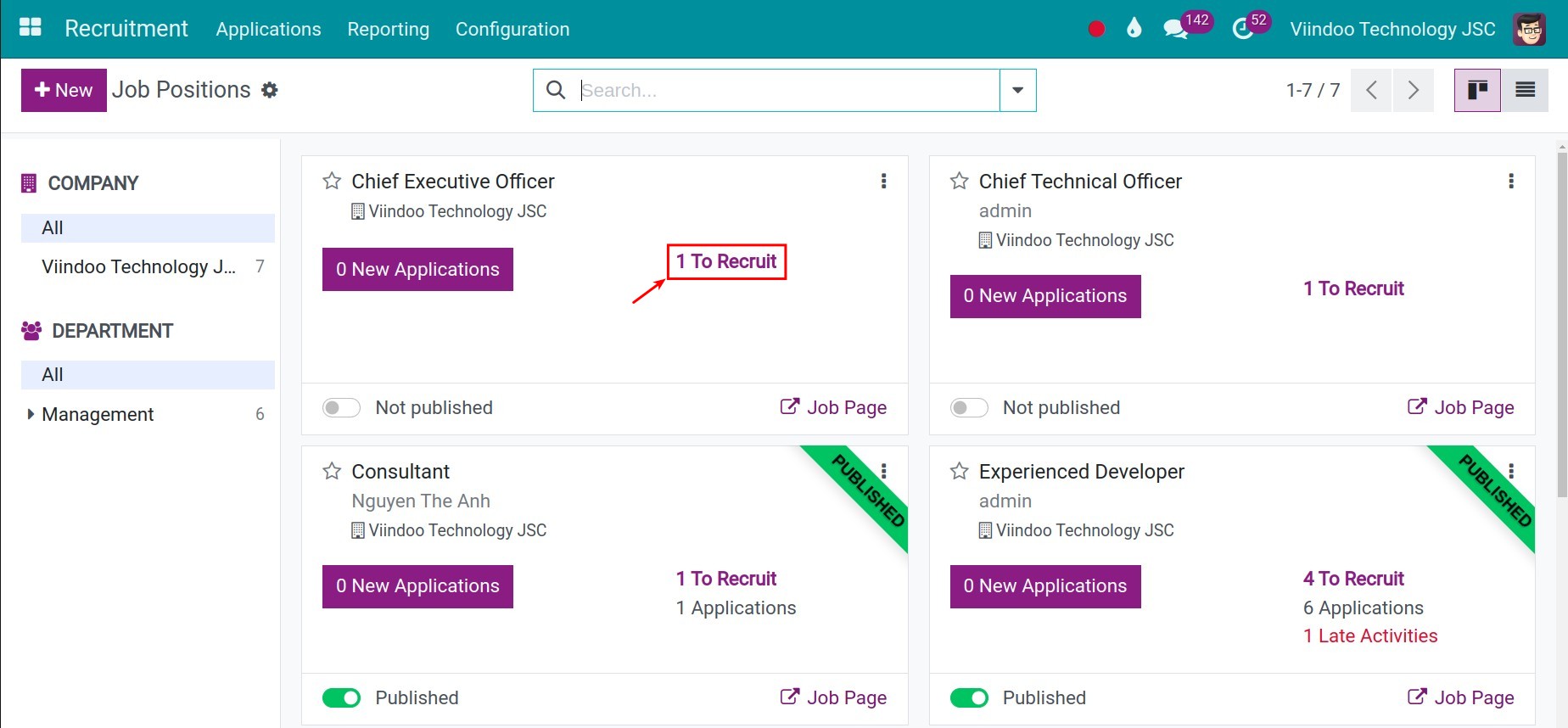This screenshot has width=1568, height=728.
Task: Star the Consultant job position
Action: (x=332, y=471)
